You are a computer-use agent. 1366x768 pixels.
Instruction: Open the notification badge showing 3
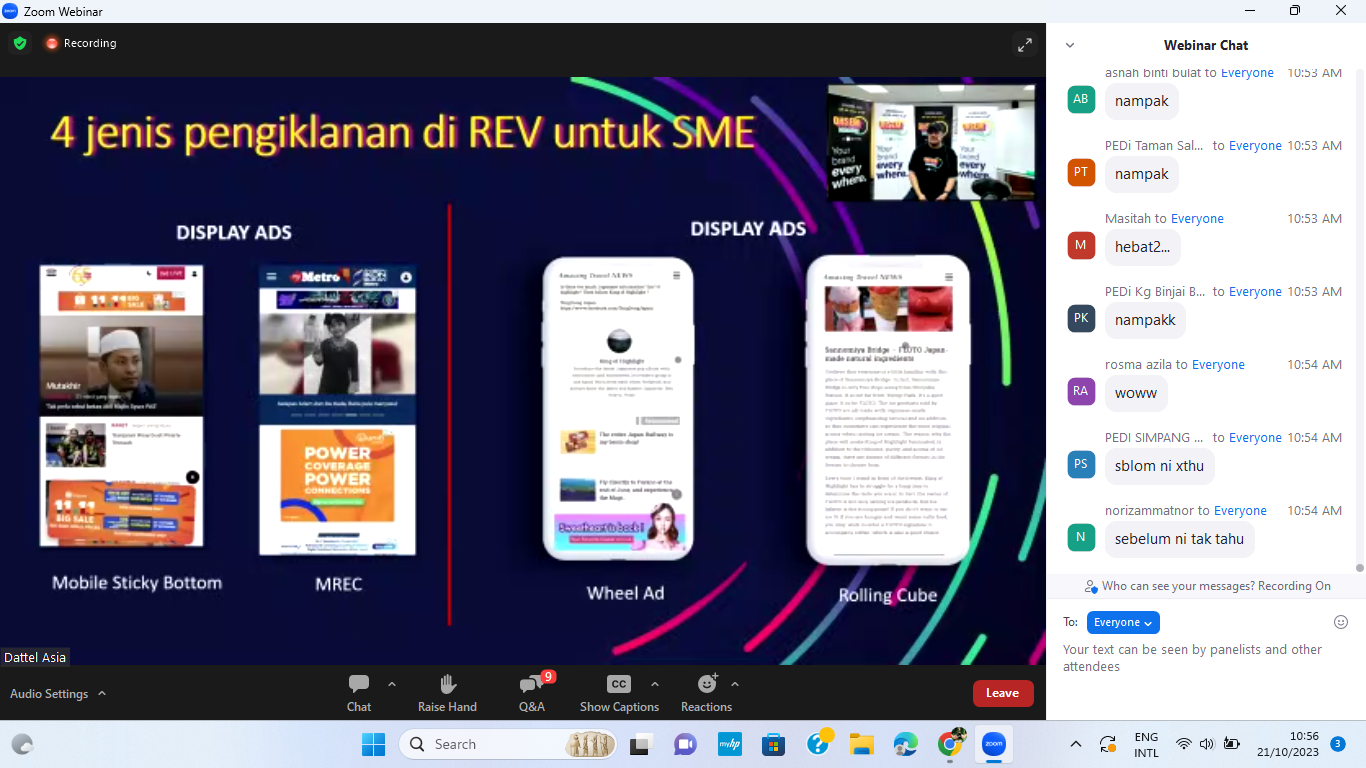[x=1338, y=744]
